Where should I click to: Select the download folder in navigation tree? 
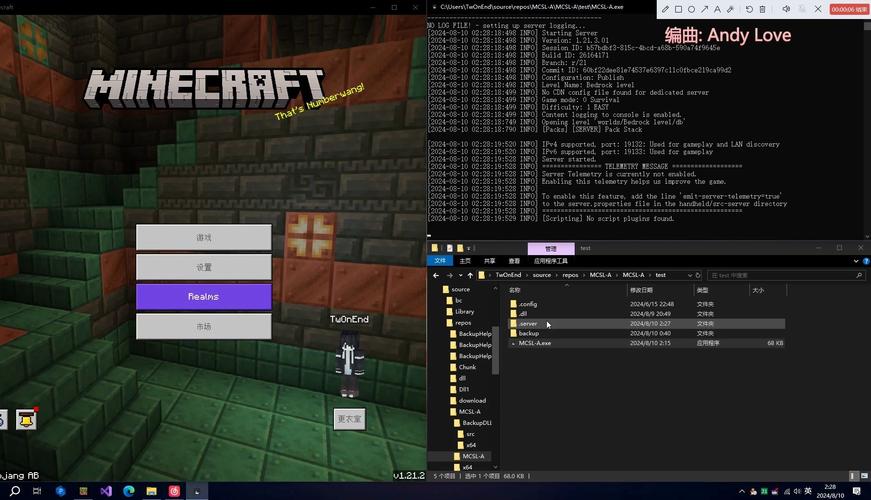472,400
